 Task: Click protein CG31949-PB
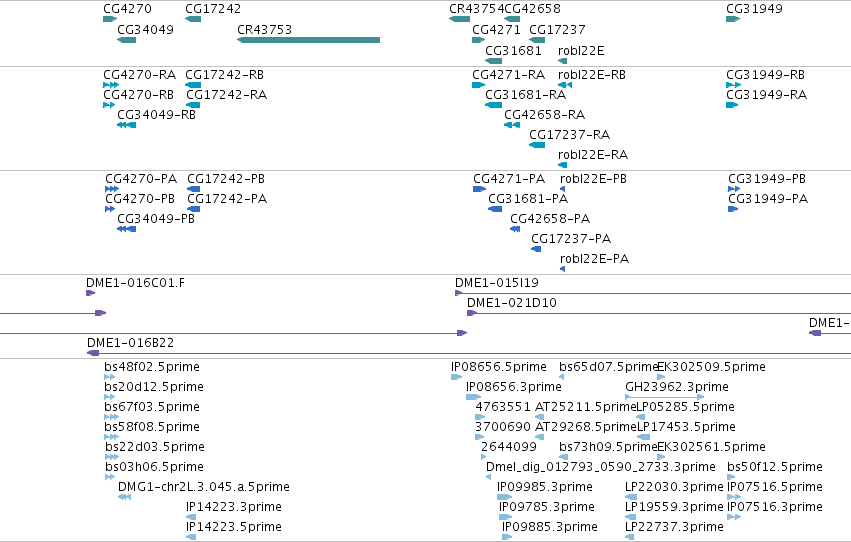(767, 178)
